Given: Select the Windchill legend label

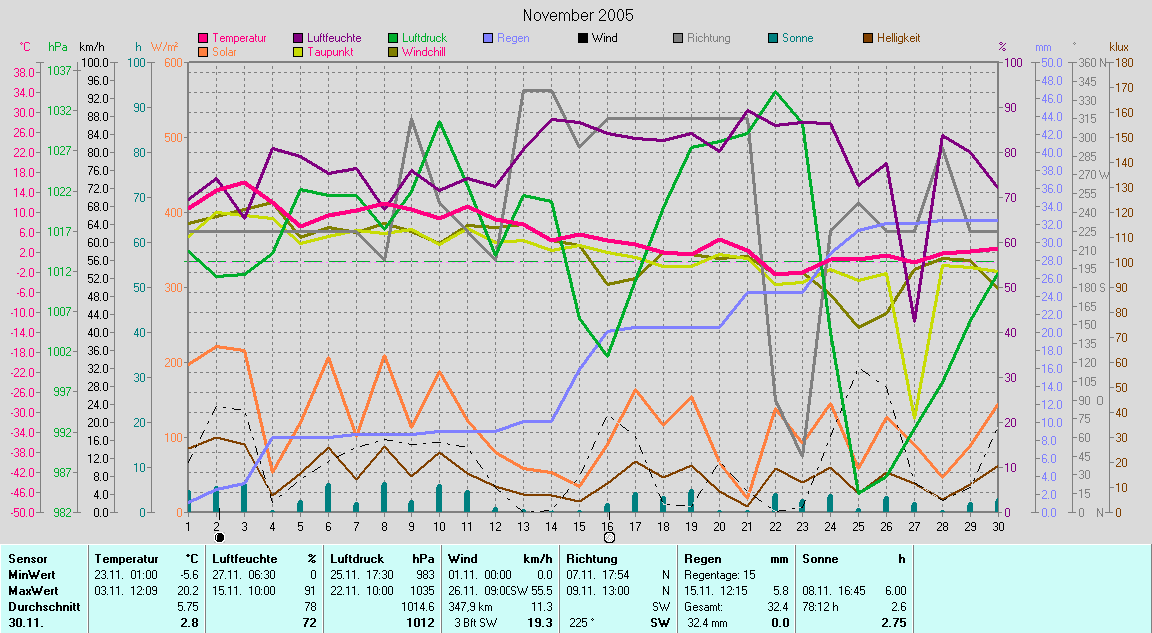Looking at the screenshot, I should click(x=424, y=52).
